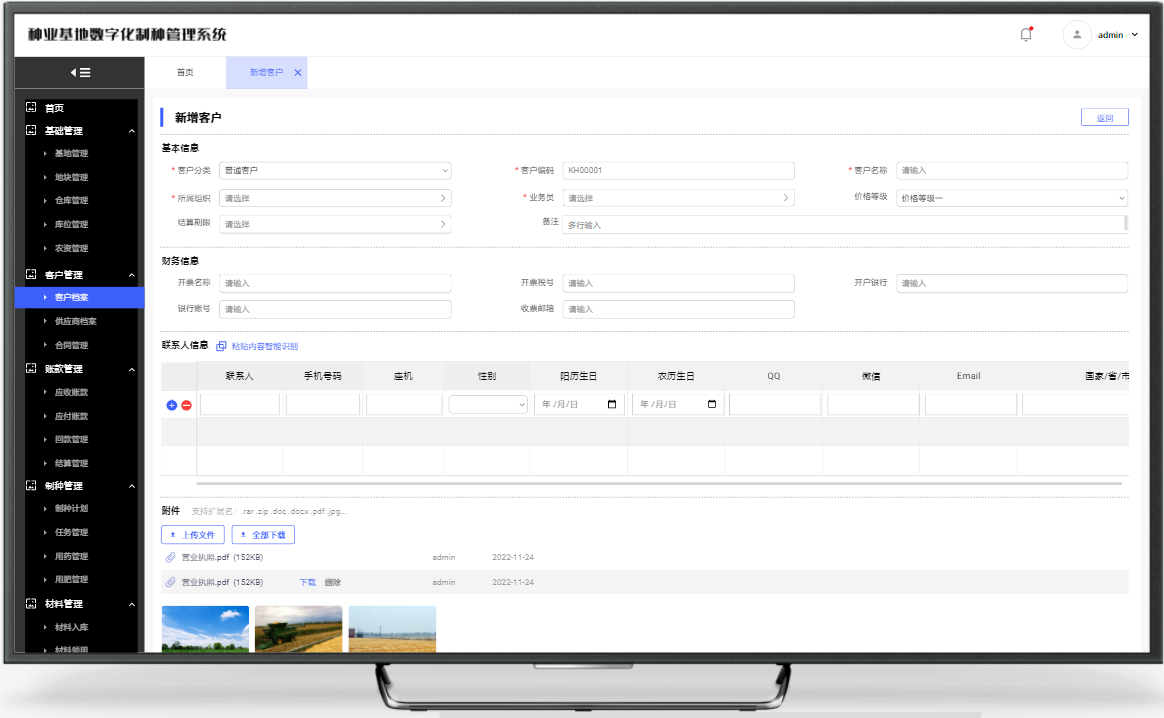Open calendar picker for 阳历生日 field
Image resolution: width=1164 pixels, height=718 pixels.
click(612, 405)
